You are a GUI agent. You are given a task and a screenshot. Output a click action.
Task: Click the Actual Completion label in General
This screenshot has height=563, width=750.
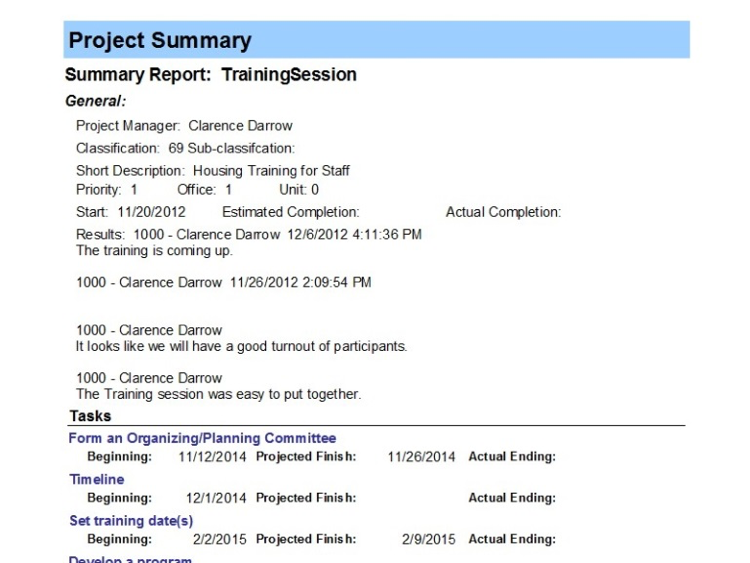click(x=503, y=212)
